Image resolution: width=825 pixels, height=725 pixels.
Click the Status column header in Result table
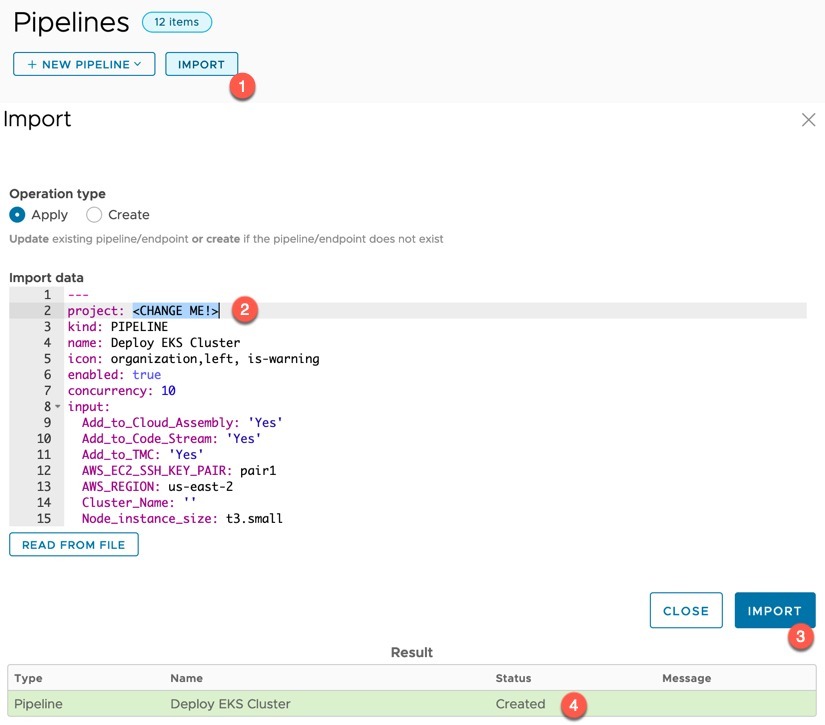coord(514,678)
